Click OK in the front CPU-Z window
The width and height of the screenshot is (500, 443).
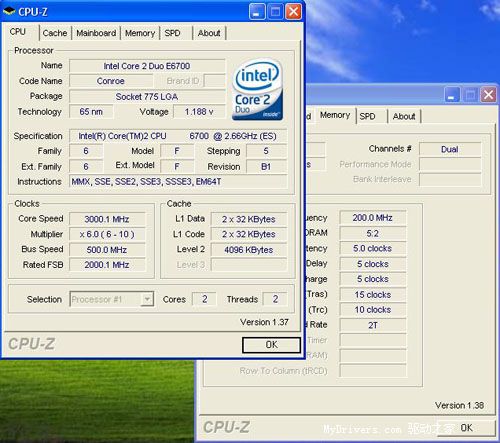pyautogui.click(x=271, y=345)
